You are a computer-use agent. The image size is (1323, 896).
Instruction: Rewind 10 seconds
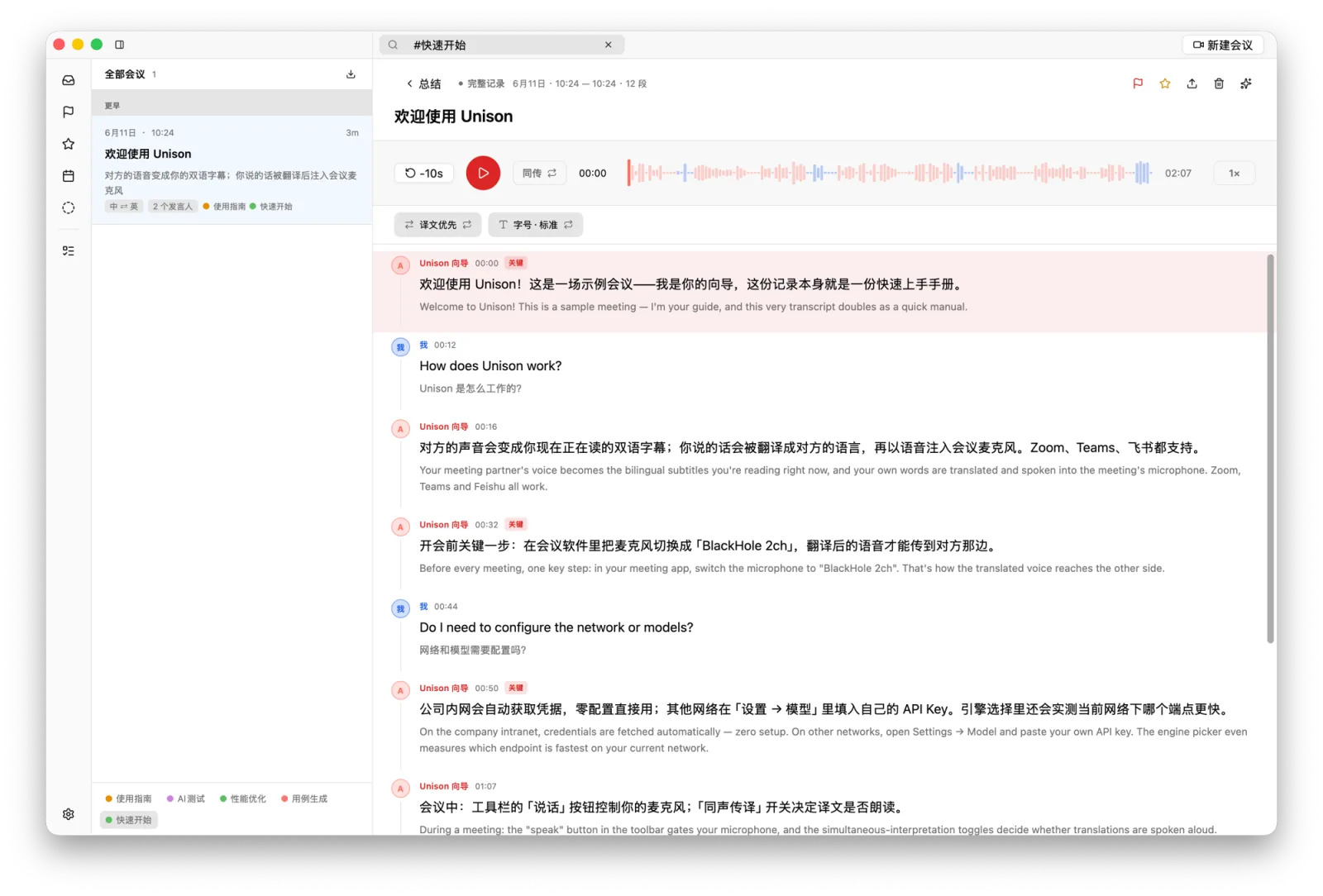[424, 173]
